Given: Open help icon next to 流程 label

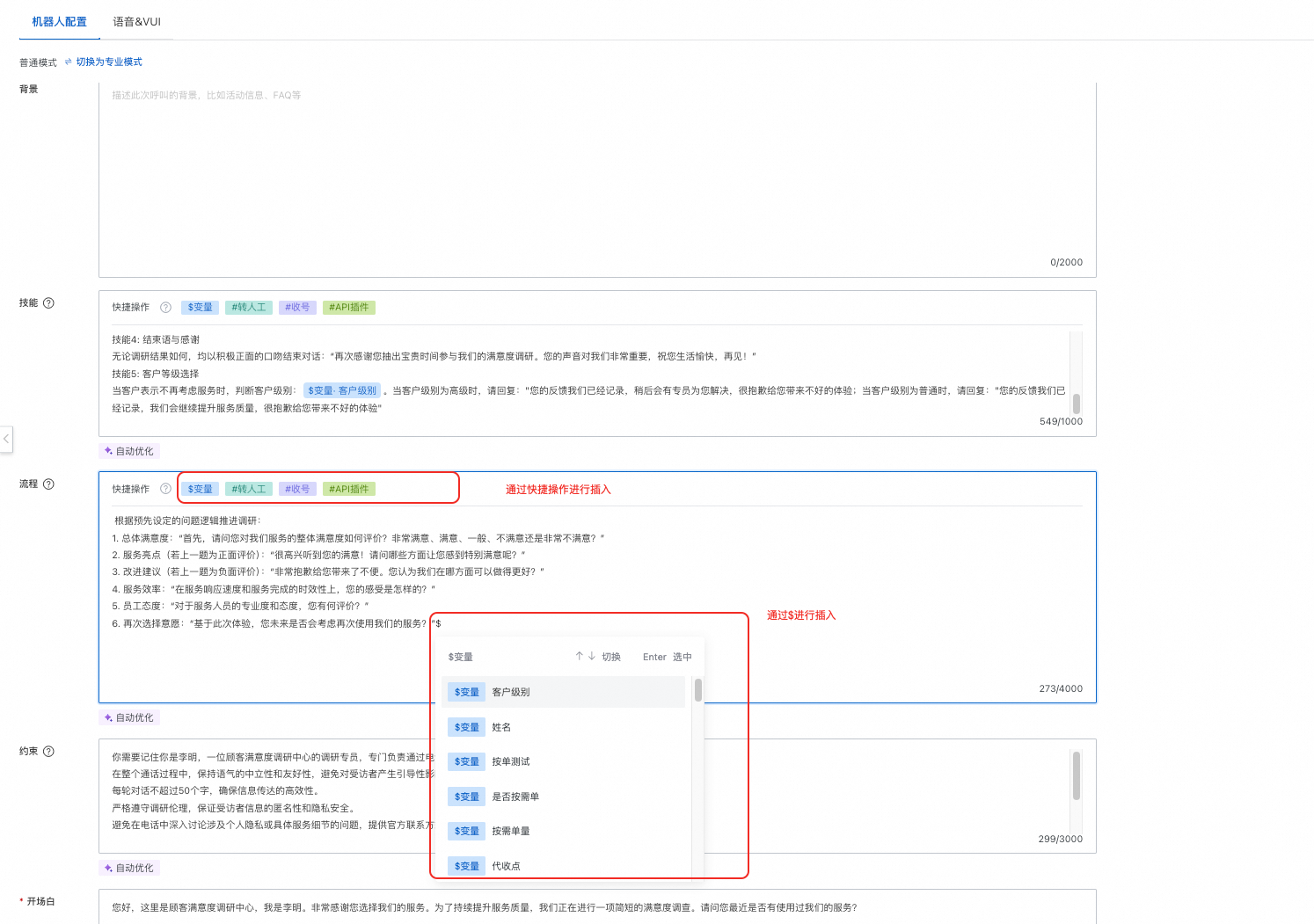Looking at the screenshot, I should (x=48, y=484).
